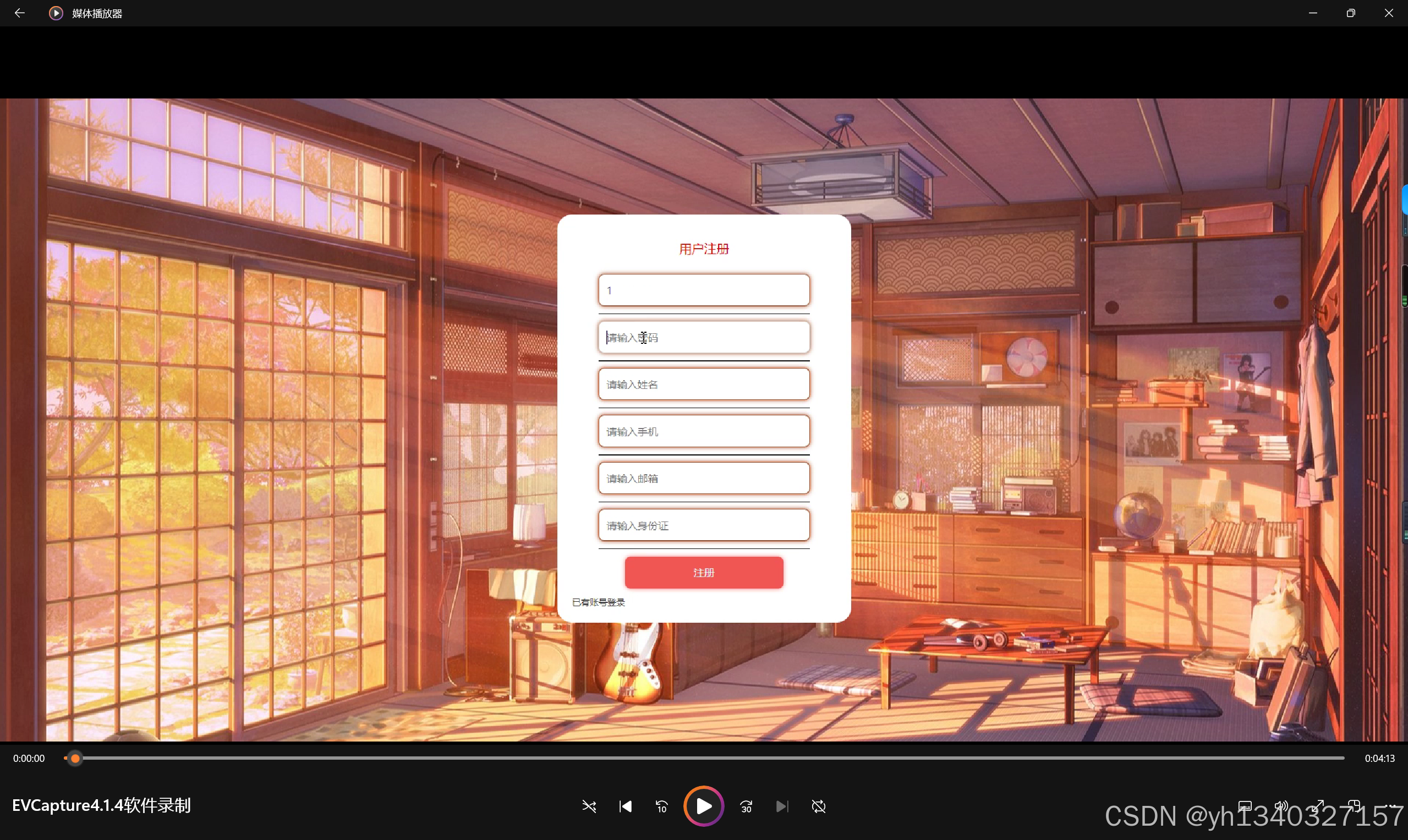Screen dimensions: 1408x840
Task: Click the total duration 0:04:13
Action: (1380, 759)
